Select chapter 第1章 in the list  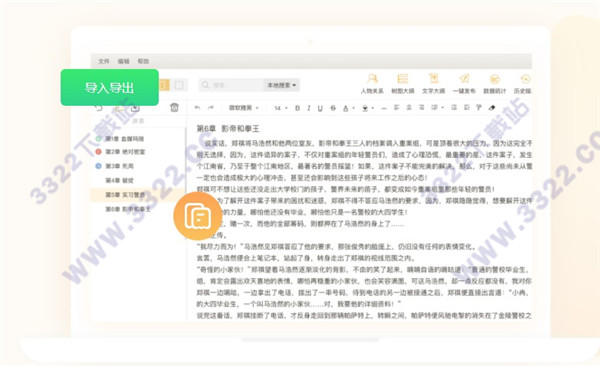coord(125,139)
